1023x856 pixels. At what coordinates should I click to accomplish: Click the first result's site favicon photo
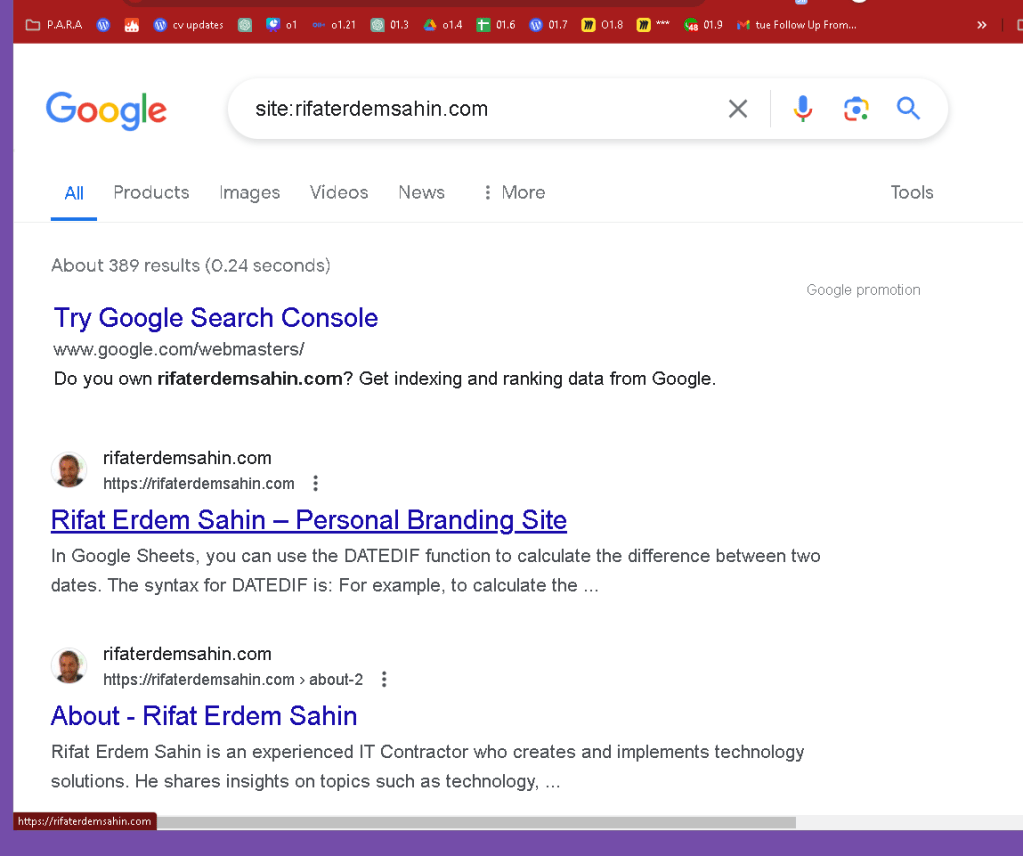coord(69,470)
